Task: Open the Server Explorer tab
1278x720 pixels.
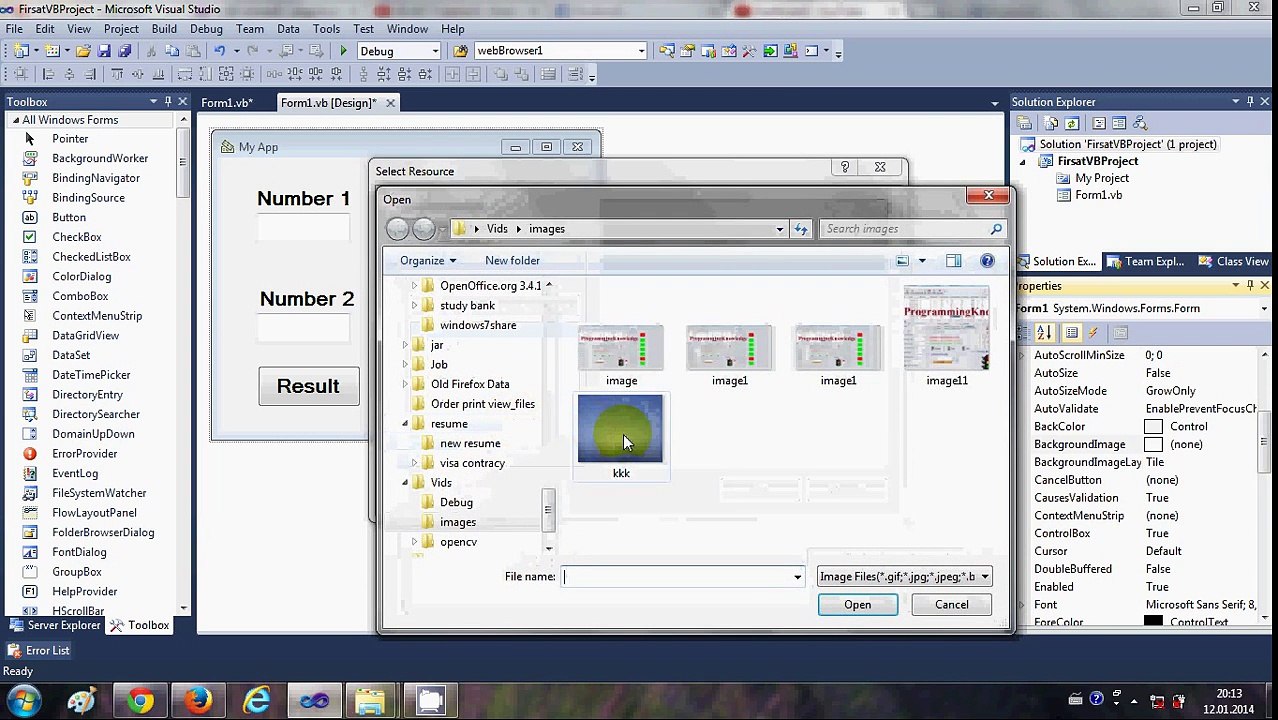Action: pyautogui.click(x=55, y=626)
